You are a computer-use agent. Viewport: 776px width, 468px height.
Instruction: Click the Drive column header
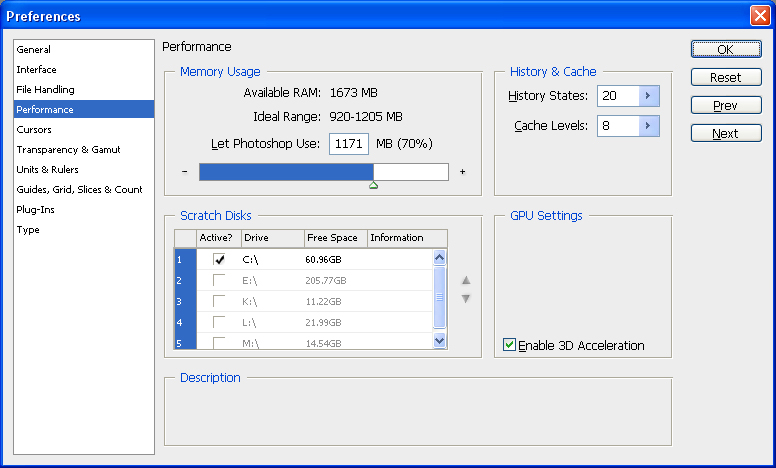pos(273,238)
